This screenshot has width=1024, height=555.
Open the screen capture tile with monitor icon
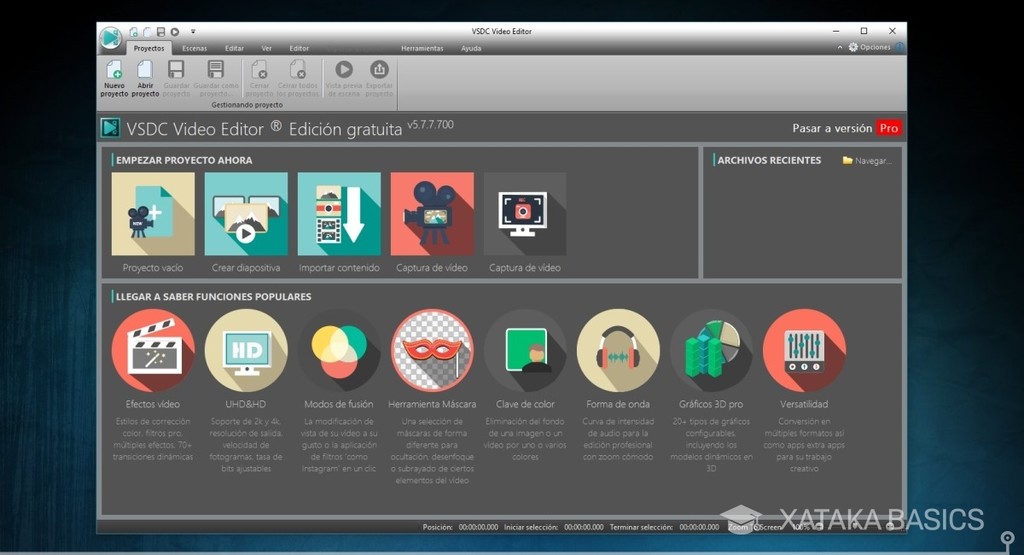point(524,214)
